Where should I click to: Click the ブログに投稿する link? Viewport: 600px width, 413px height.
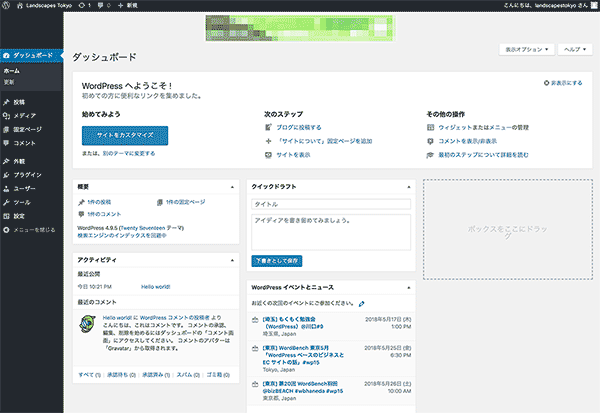(299, 127)
